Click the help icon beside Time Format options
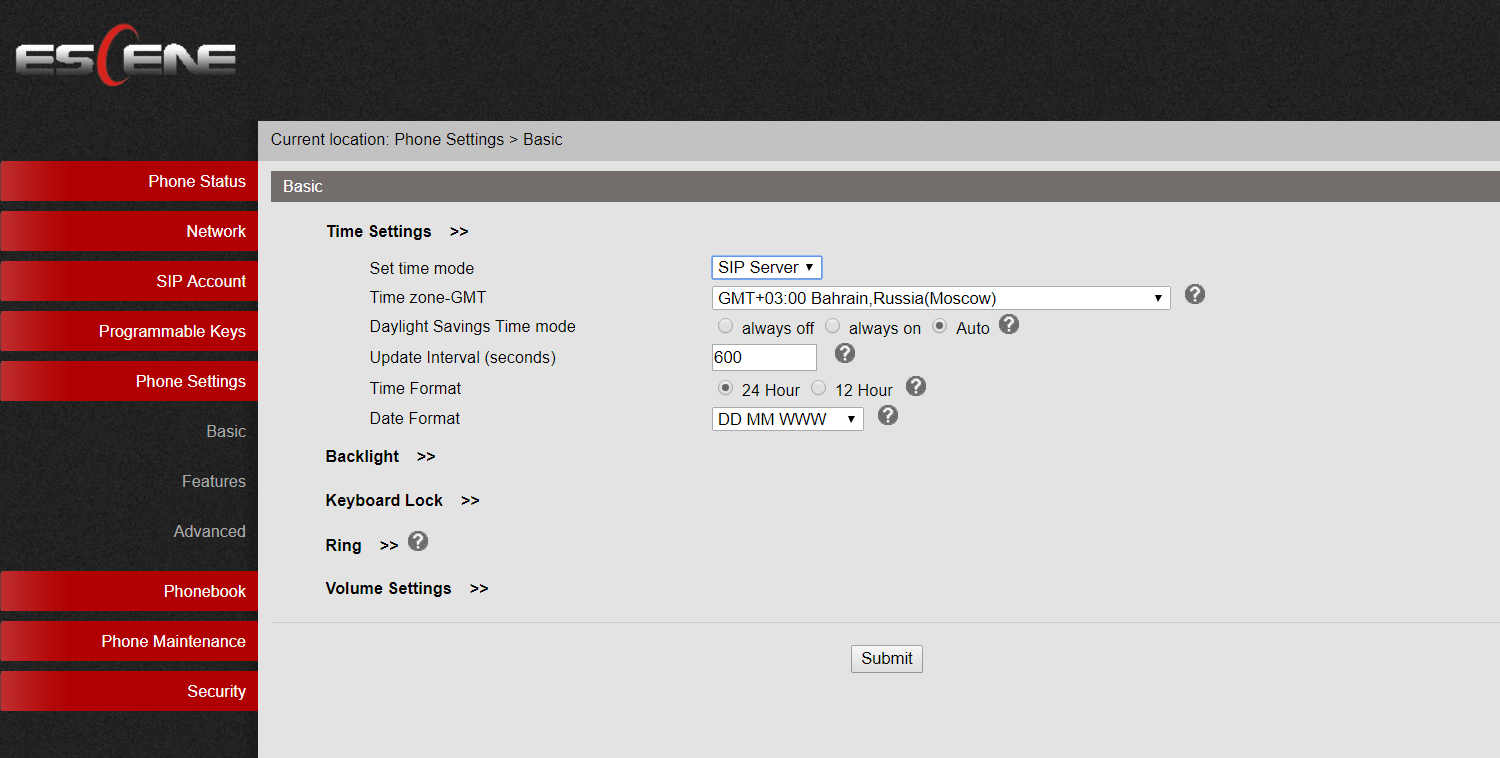 pos(916,386)
